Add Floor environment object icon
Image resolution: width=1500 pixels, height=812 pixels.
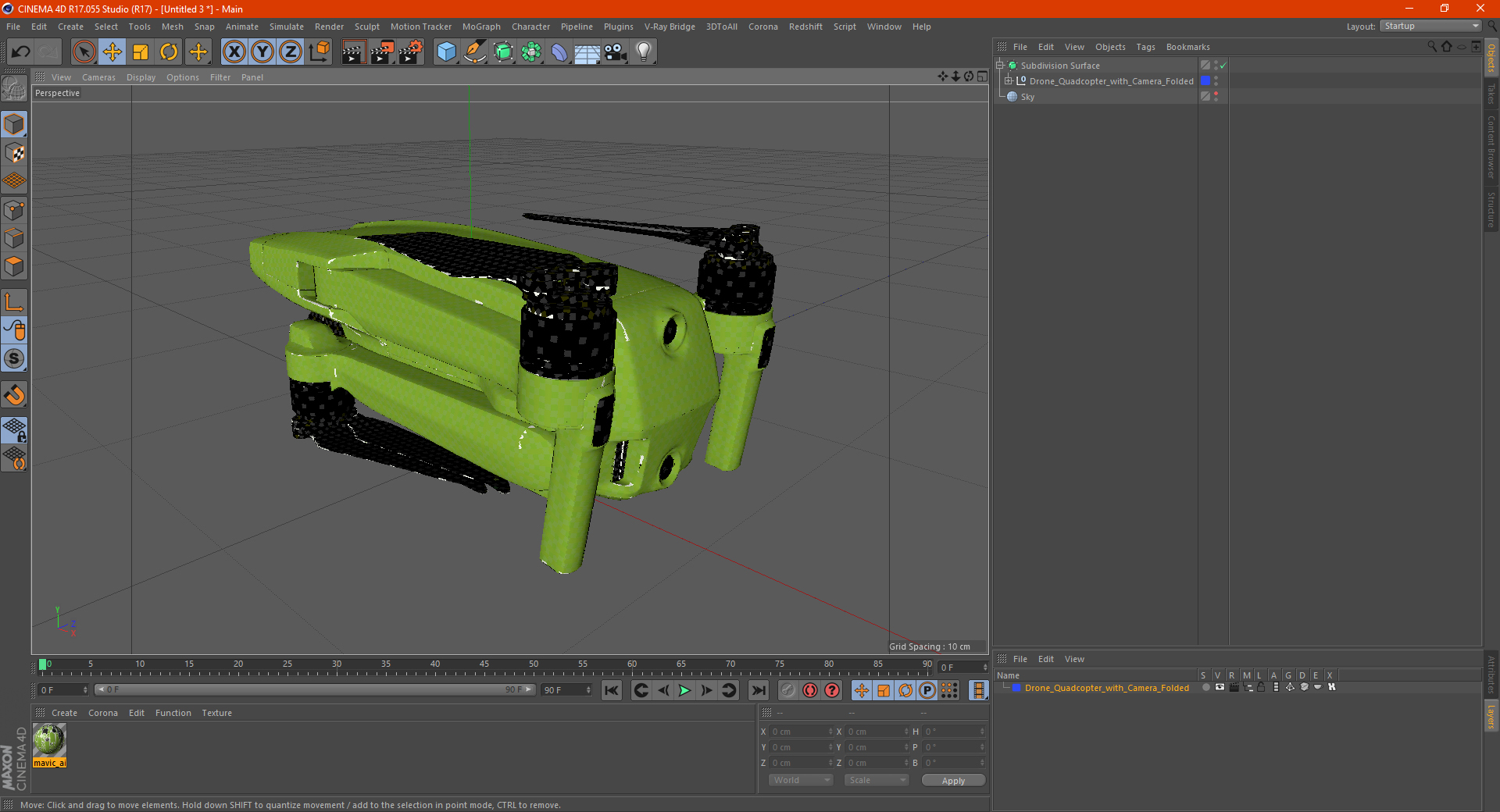pyautogui.click(x=587, y=52)
